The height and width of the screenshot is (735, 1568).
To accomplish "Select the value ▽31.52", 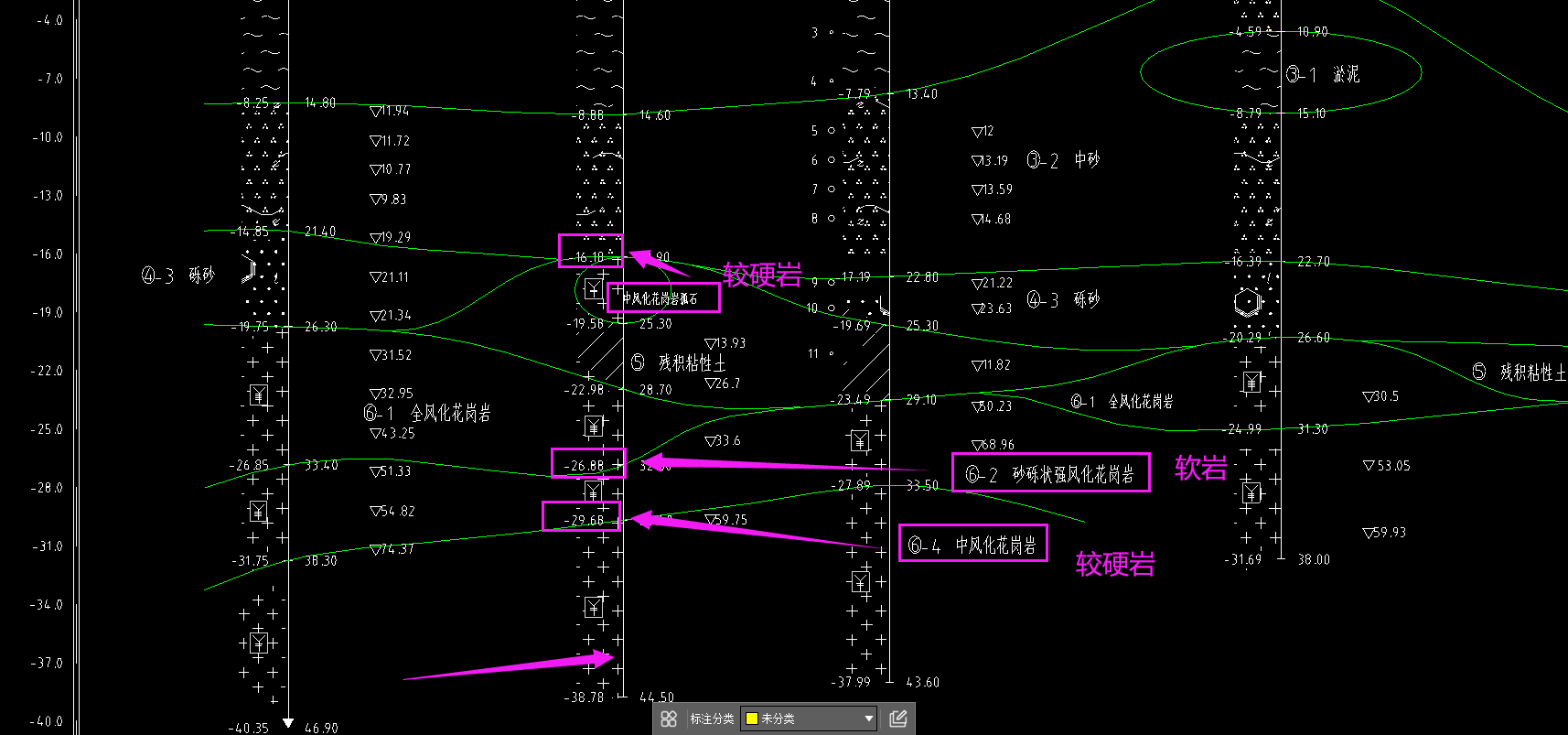I will 391,354.
